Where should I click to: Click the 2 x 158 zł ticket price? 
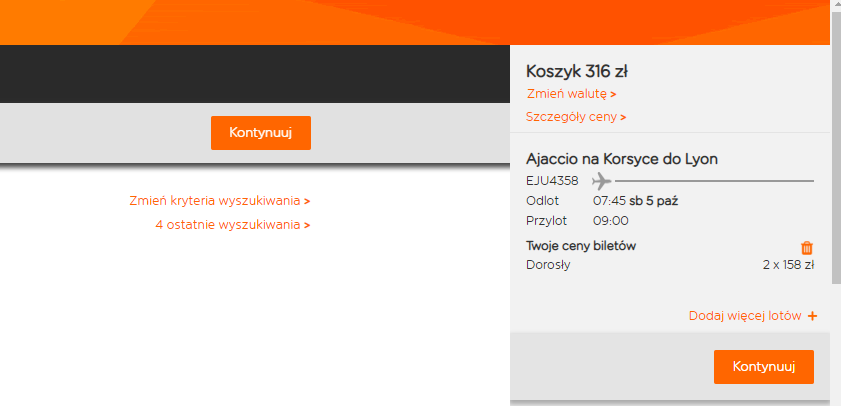tap(788, 265)
